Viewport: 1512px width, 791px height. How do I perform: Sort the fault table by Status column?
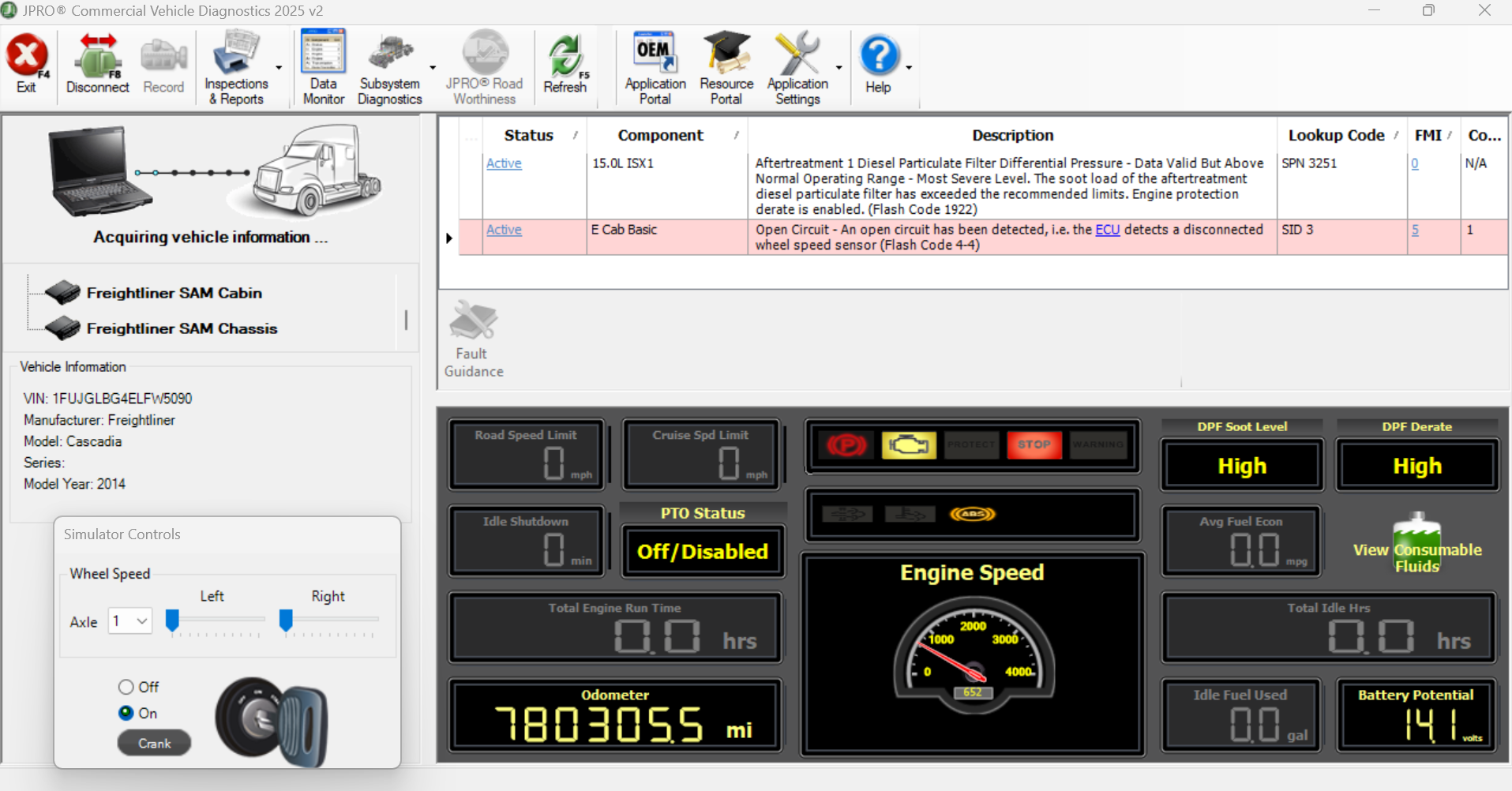click(x=535, y=135)
